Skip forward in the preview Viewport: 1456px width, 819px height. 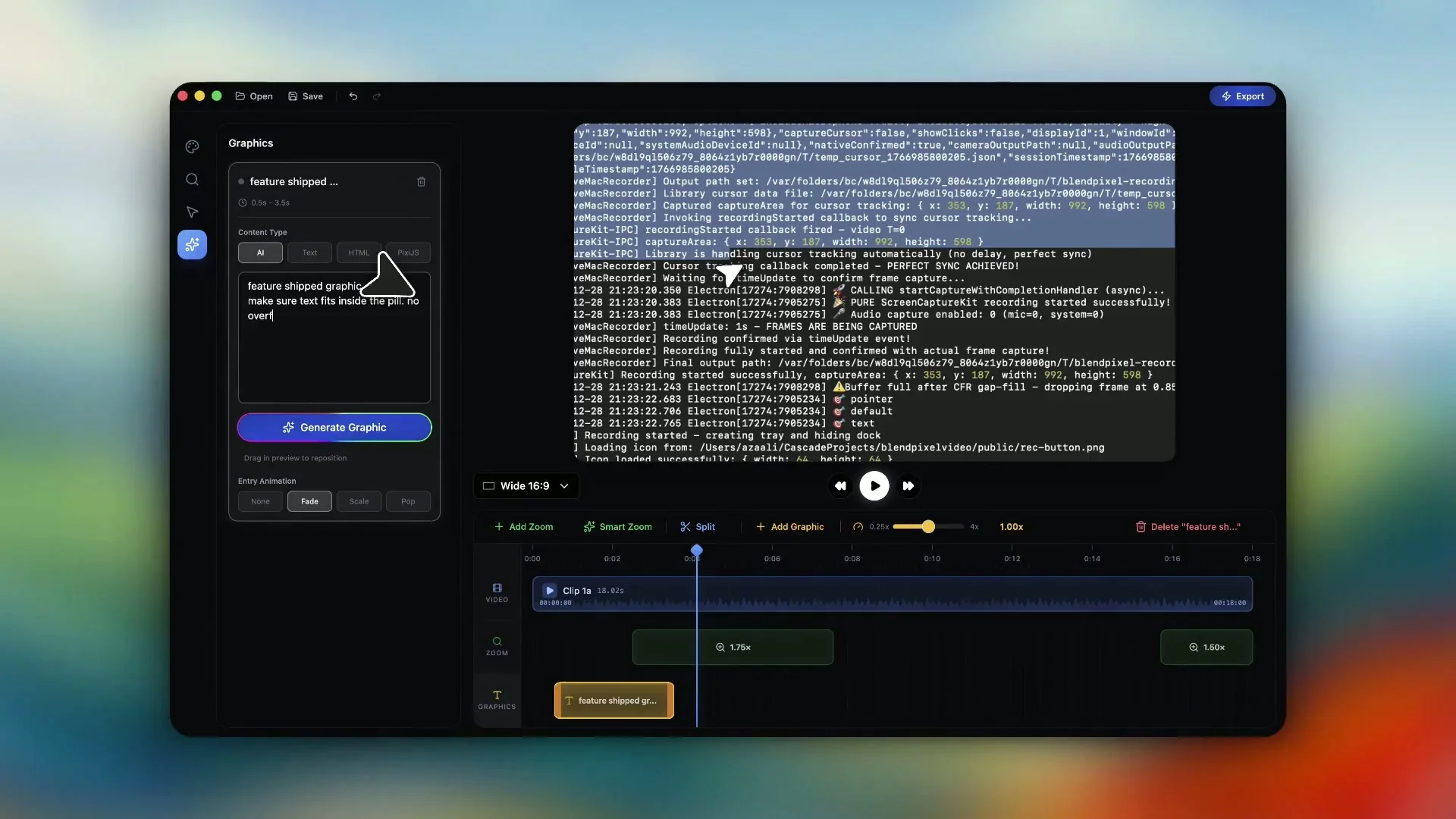click(x=908, y=486)
